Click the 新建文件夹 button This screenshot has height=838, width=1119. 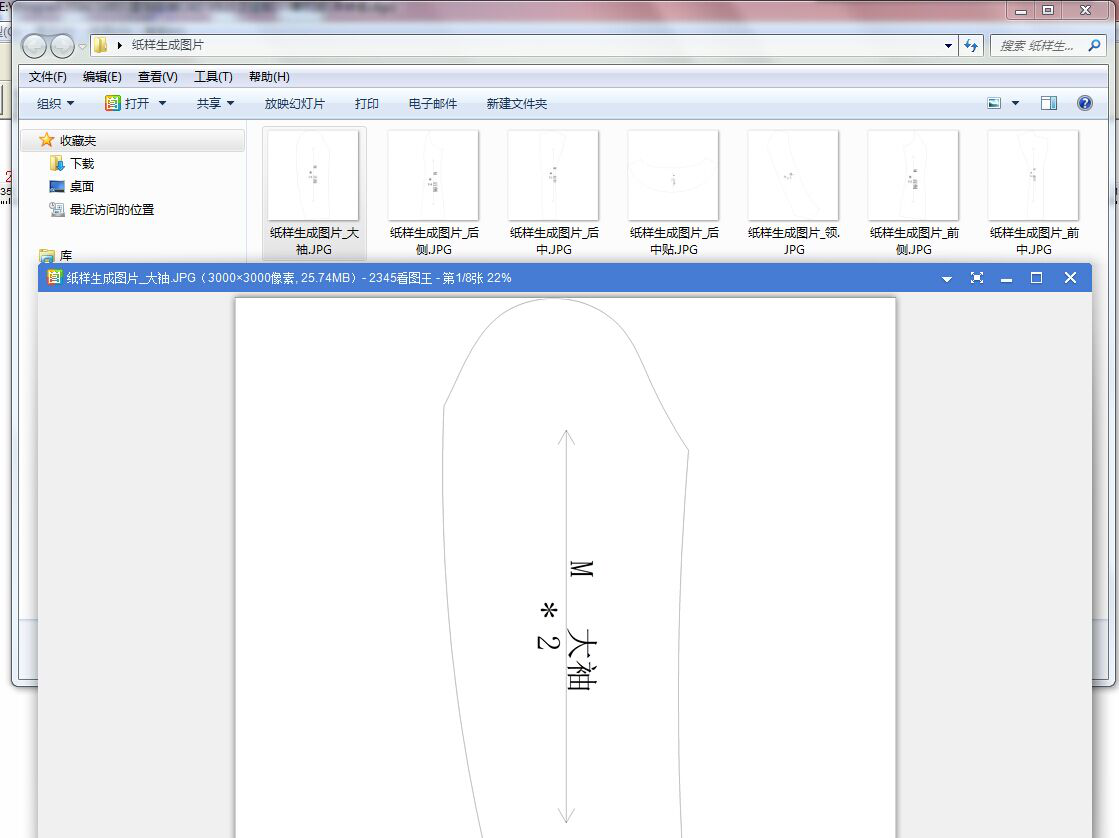516,103
